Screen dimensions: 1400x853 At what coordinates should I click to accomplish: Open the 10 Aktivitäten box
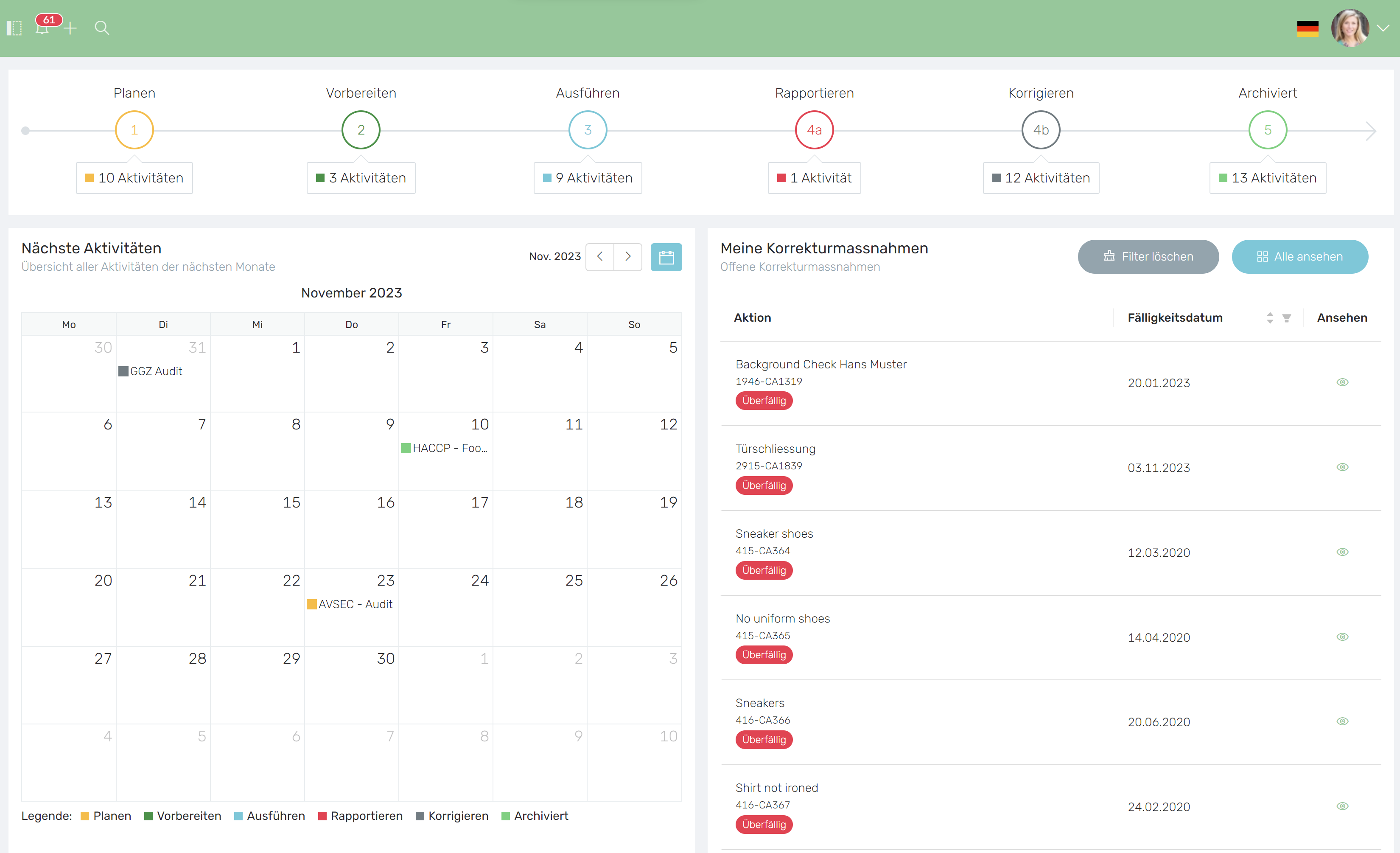[x=134, y=178]
